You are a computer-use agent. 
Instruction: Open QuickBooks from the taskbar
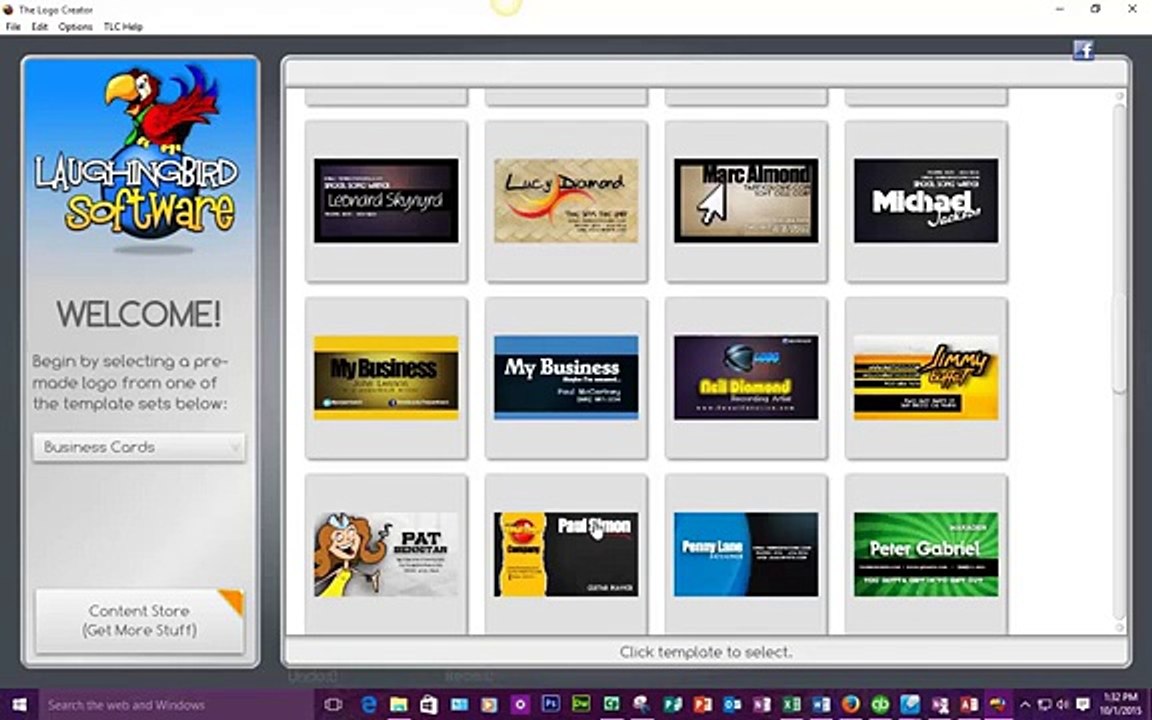[880, 705]
